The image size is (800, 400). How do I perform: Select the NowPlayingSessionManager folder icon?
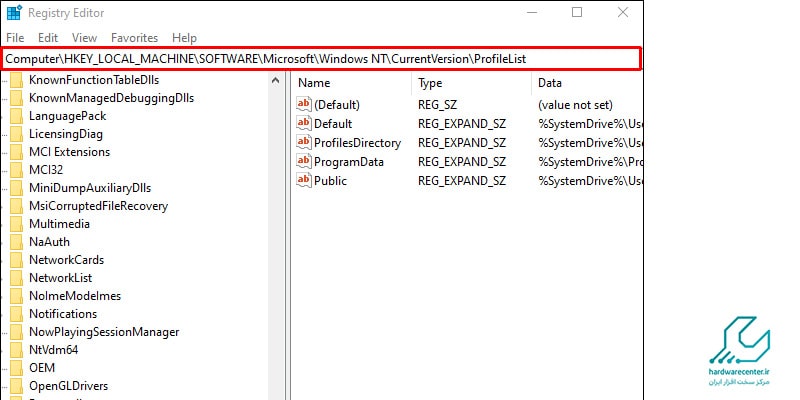click(17, 332)
